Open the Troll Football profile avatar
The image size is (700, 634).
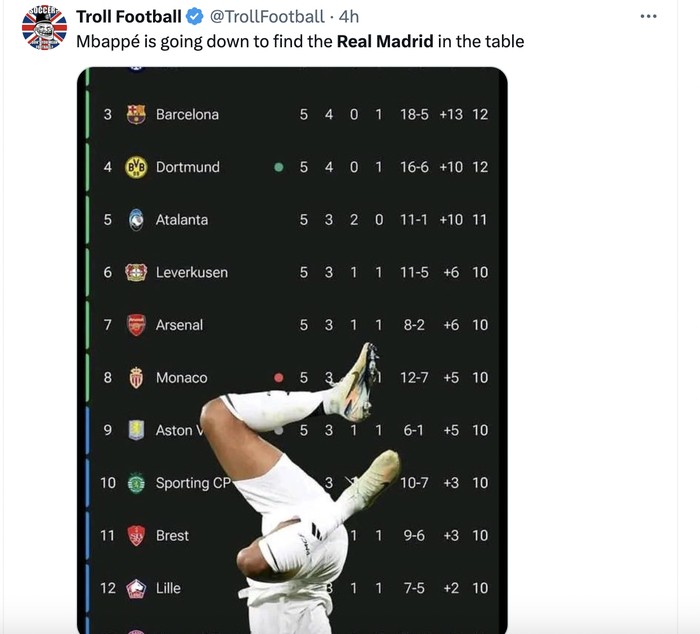(x=44, y=28)
